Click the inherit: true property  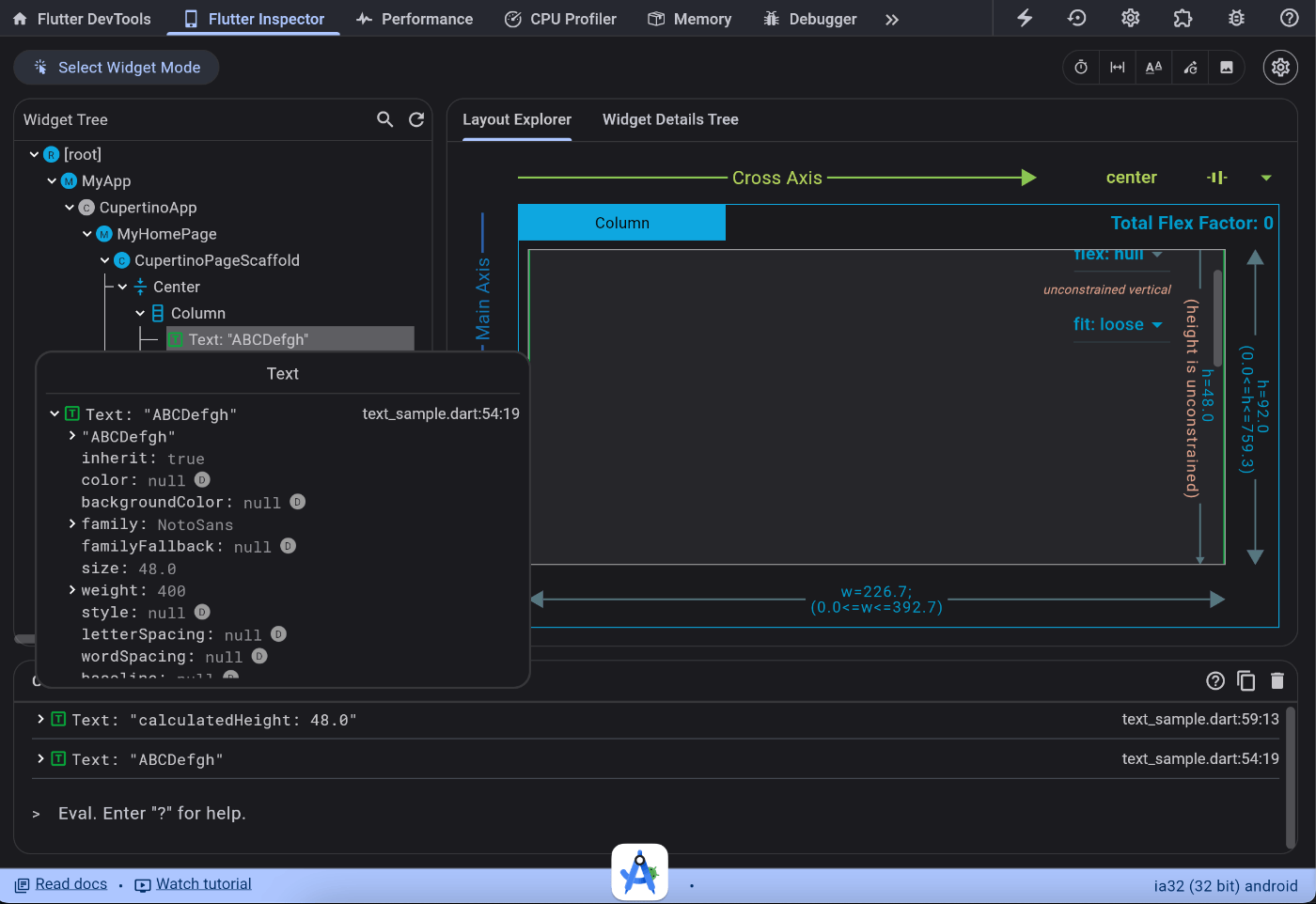143,459
